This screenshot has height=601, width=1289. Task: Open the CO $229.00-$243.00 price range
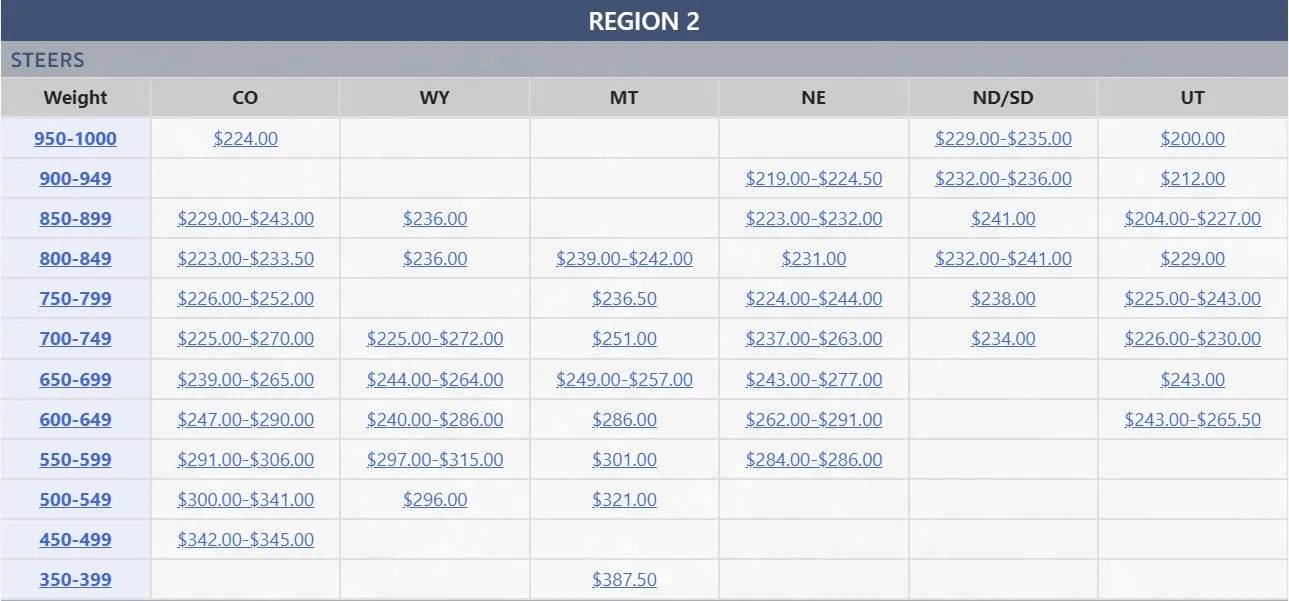[x=245, y=219]
